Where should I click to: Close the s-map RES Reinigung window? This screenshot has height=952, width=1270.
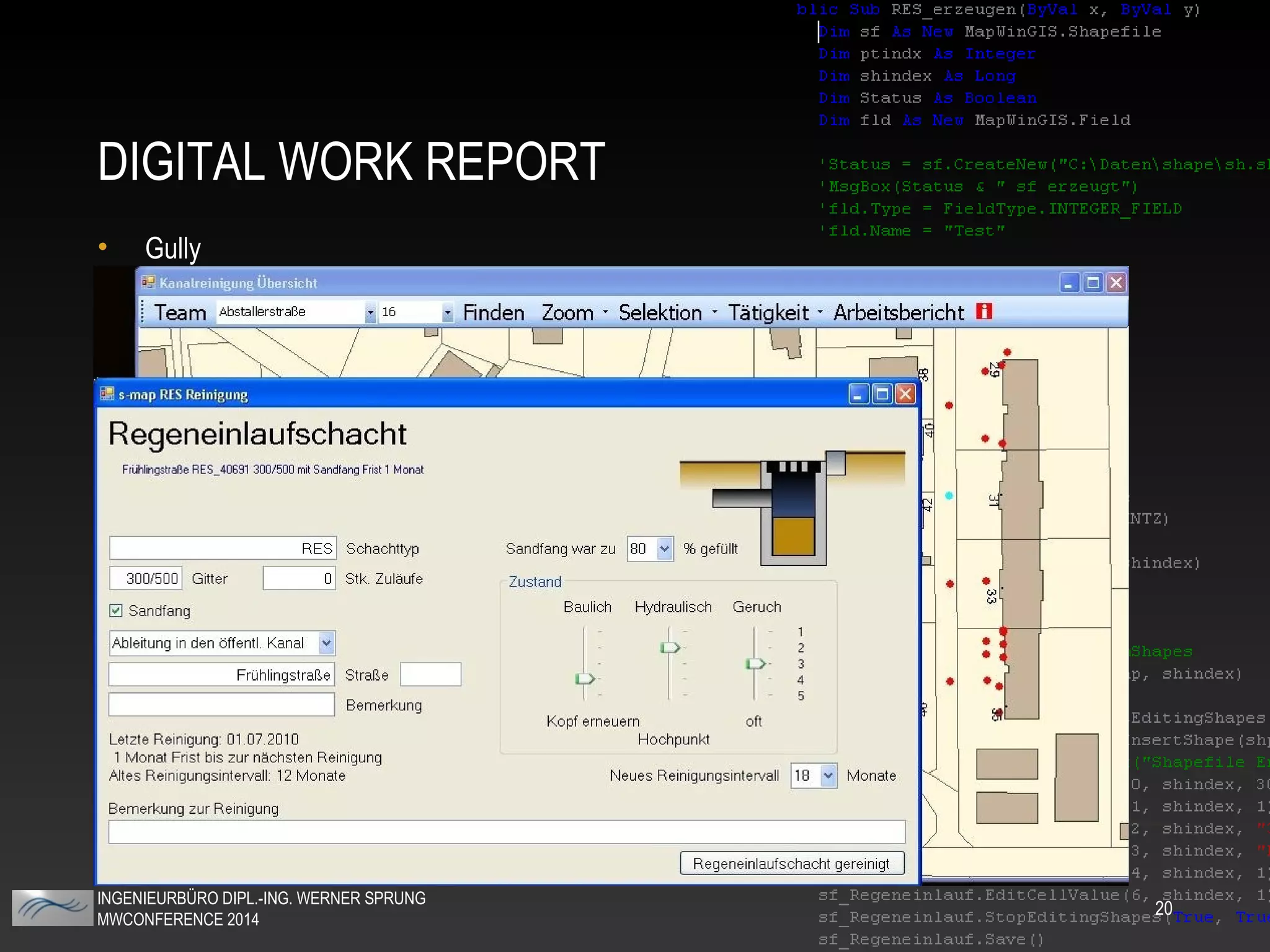click(905, 394)
